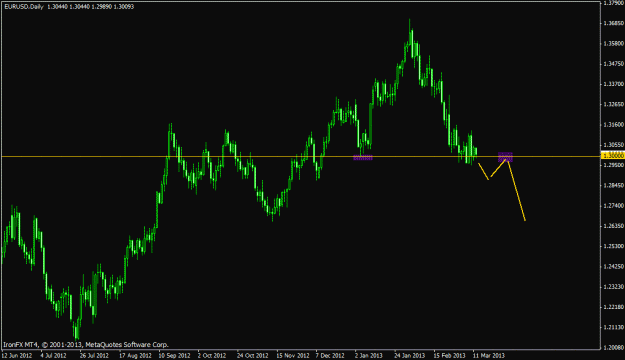
Task: Click the 17 Aug 2012 date label
Action: point(136,355)
